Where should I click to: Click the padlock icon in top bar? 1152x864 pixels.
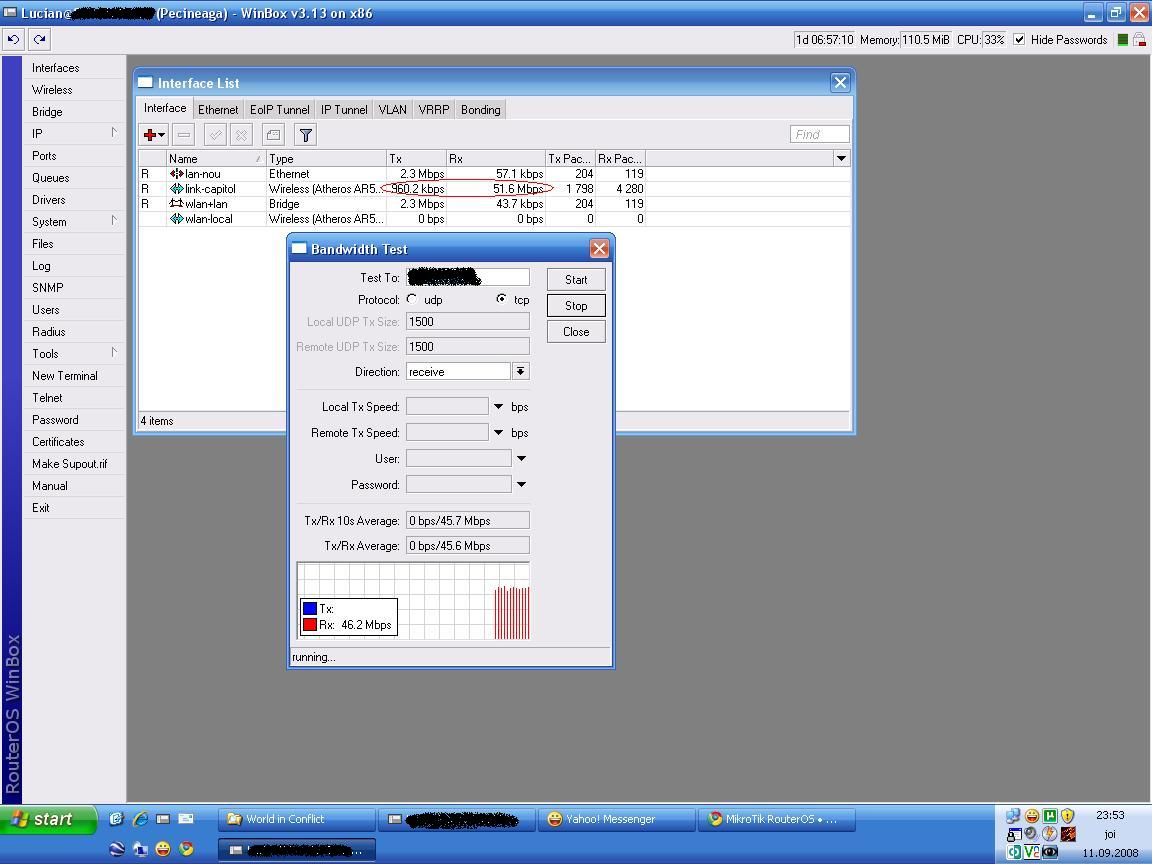tap(1139, 40)
